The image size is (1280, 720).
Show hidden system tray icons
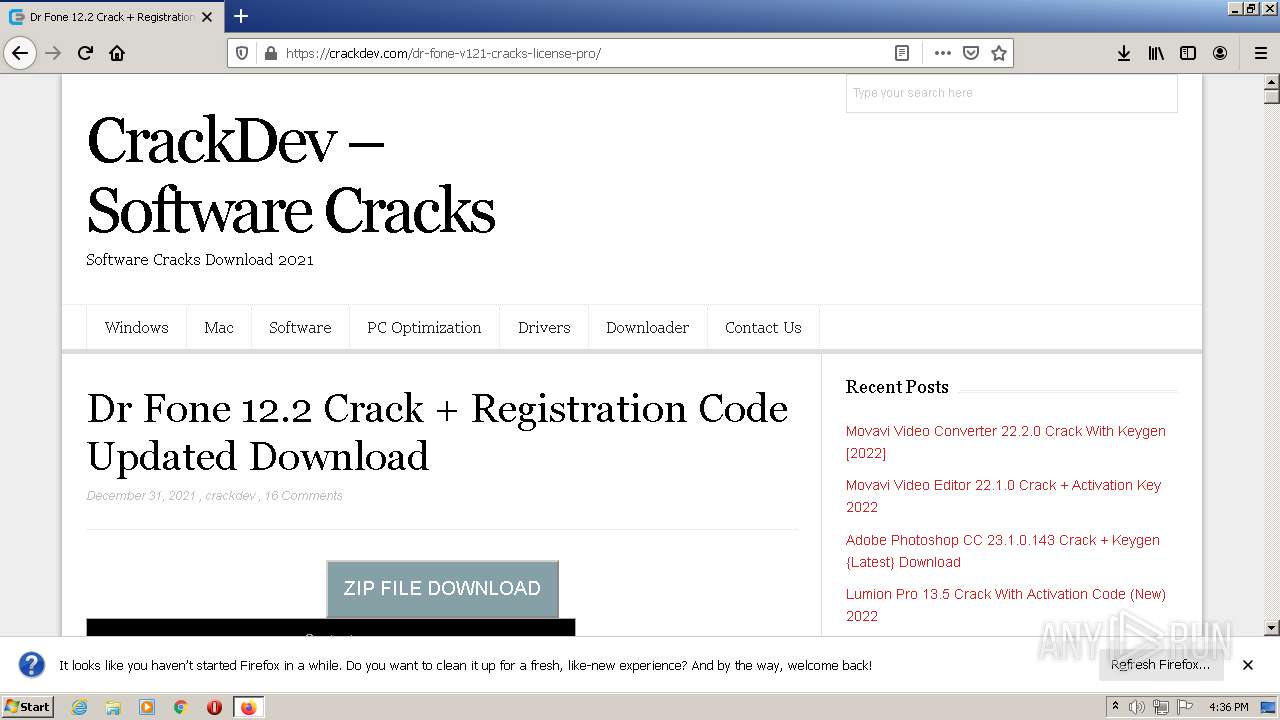click(x=1115, y=707)
